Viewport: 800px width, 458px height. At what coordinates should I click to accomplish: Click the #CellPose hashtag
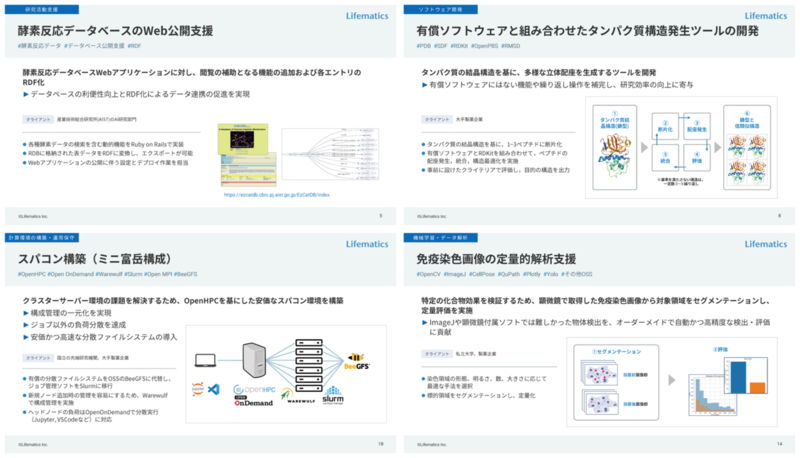pos(482,274)
